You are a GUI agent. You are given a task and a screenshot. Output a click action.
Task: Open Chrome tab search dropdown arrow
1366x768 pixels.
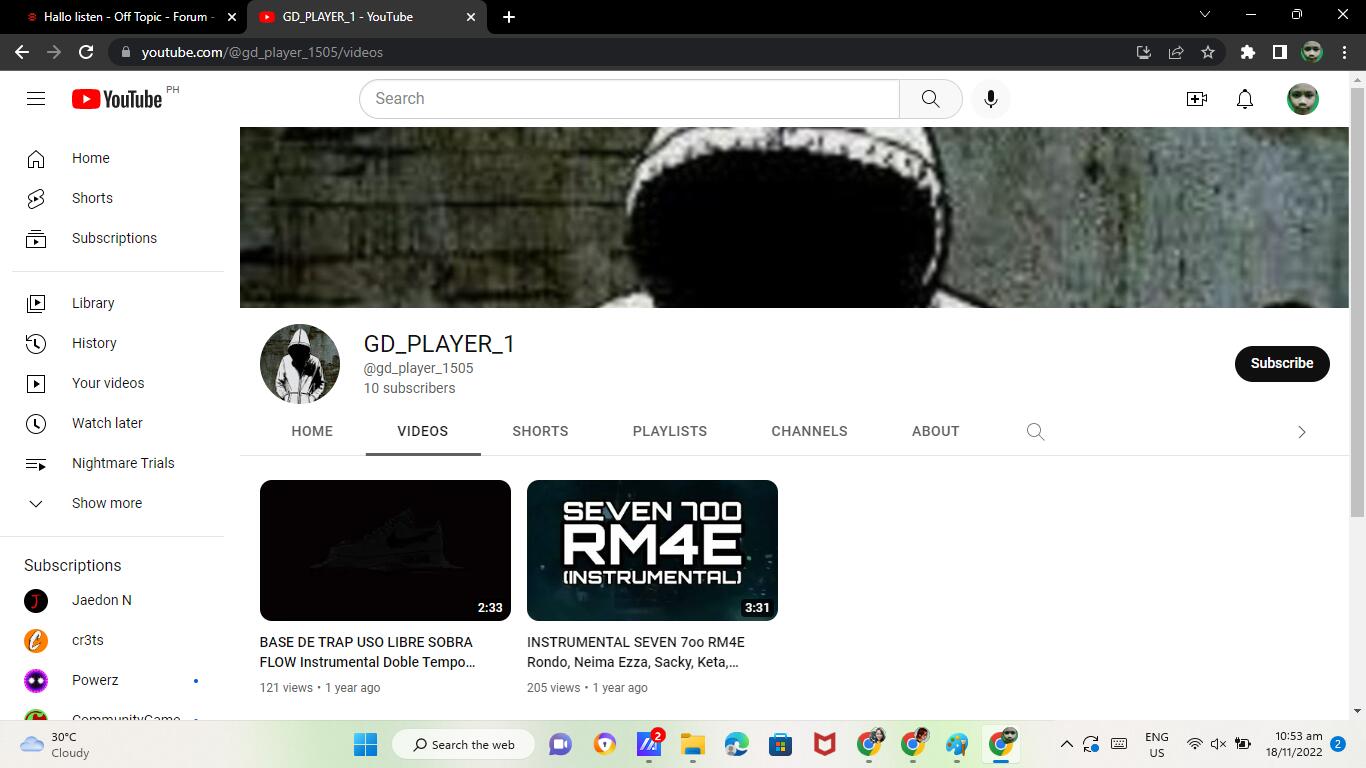pos(1204,15)
